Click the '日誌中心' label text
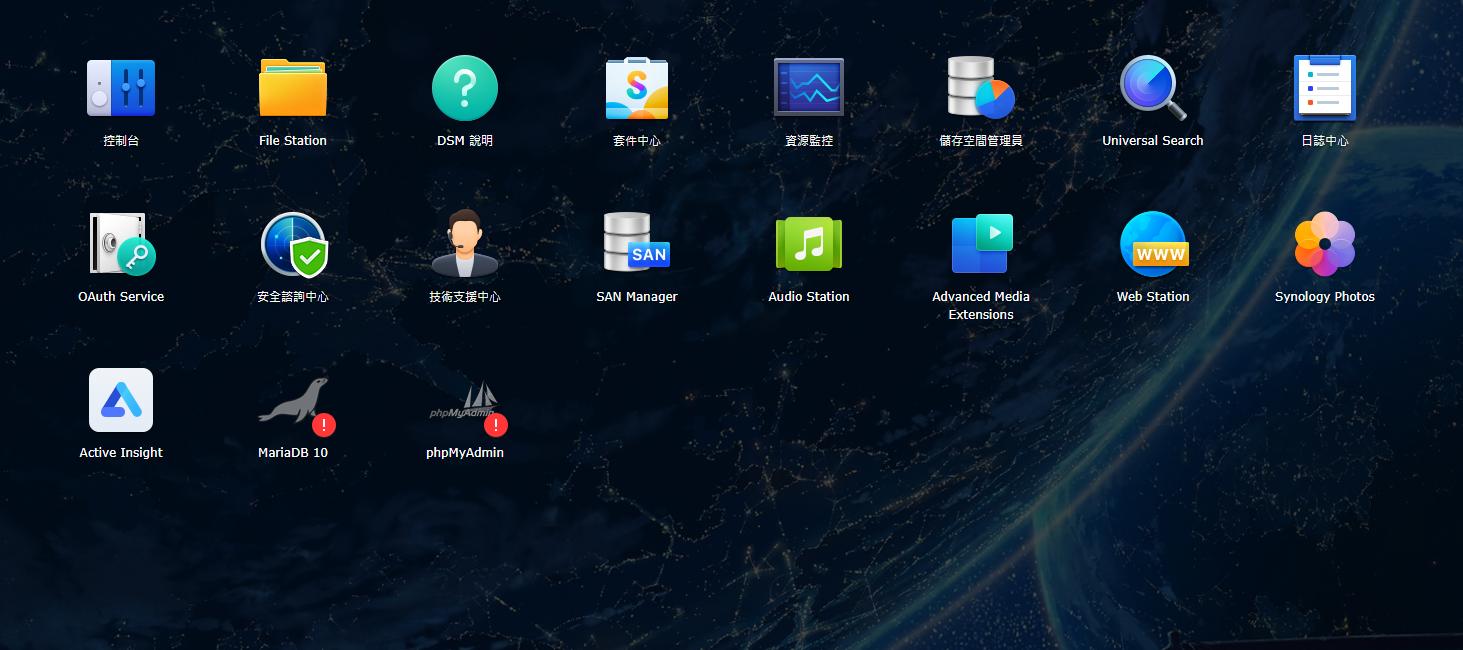Viewport: 1463px width, 650px height. pos(1325,141)
